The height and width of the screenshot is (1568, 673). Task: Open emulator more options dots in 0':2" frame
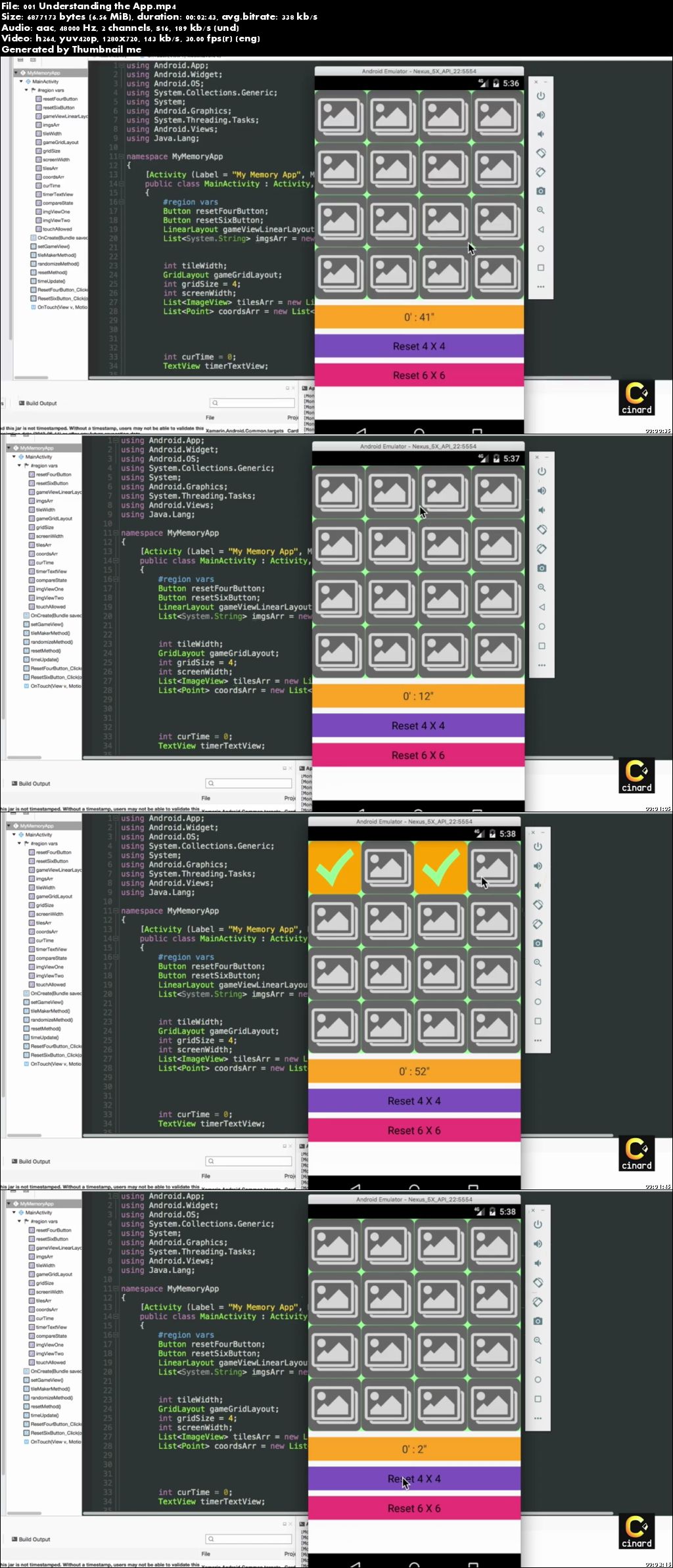538,1418
